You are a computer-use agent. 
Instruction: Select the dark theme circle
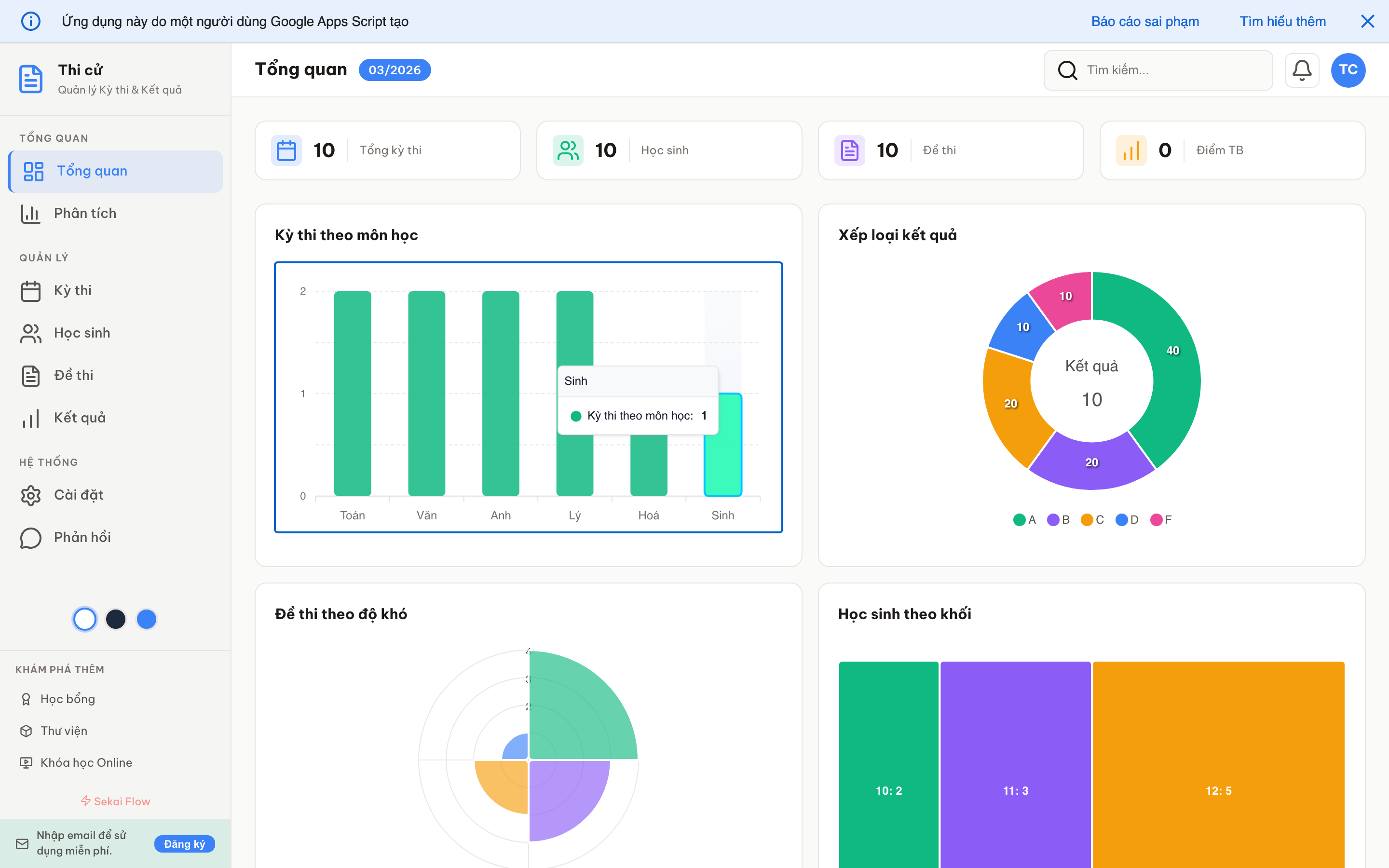coord(116,619)
